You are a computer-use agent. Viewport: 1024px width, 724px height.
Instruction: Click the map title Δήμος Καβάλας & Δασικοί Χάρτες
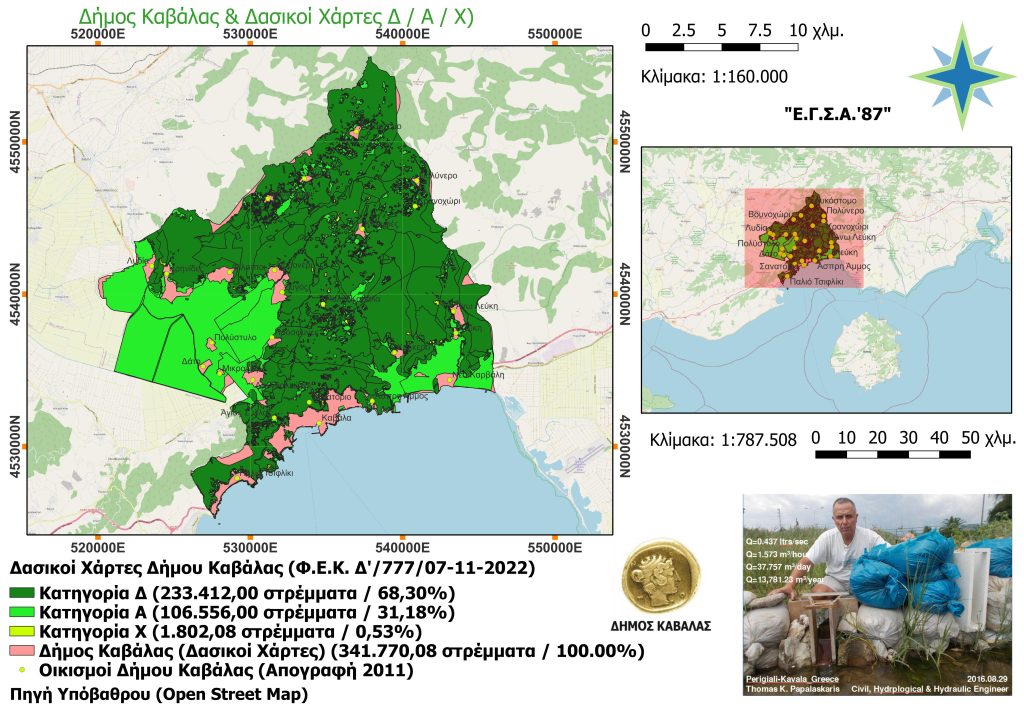[275, 16]
